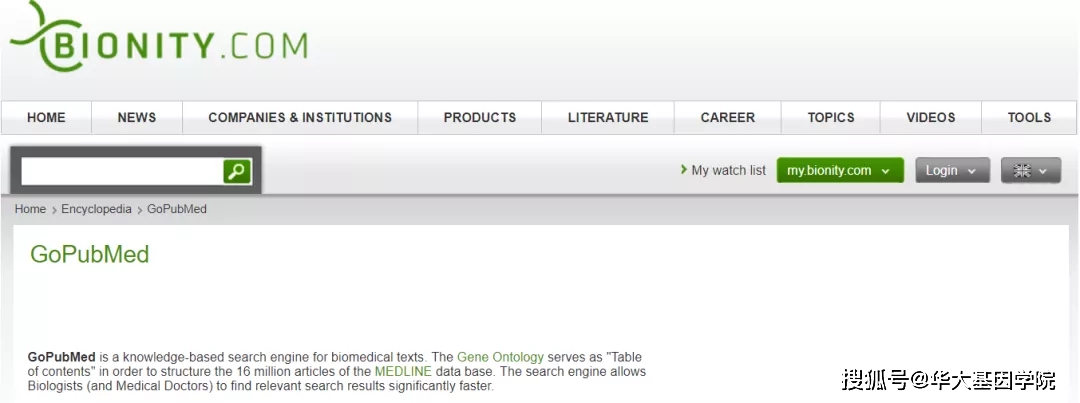Open the VIDEOS menu item

point(931,118)
